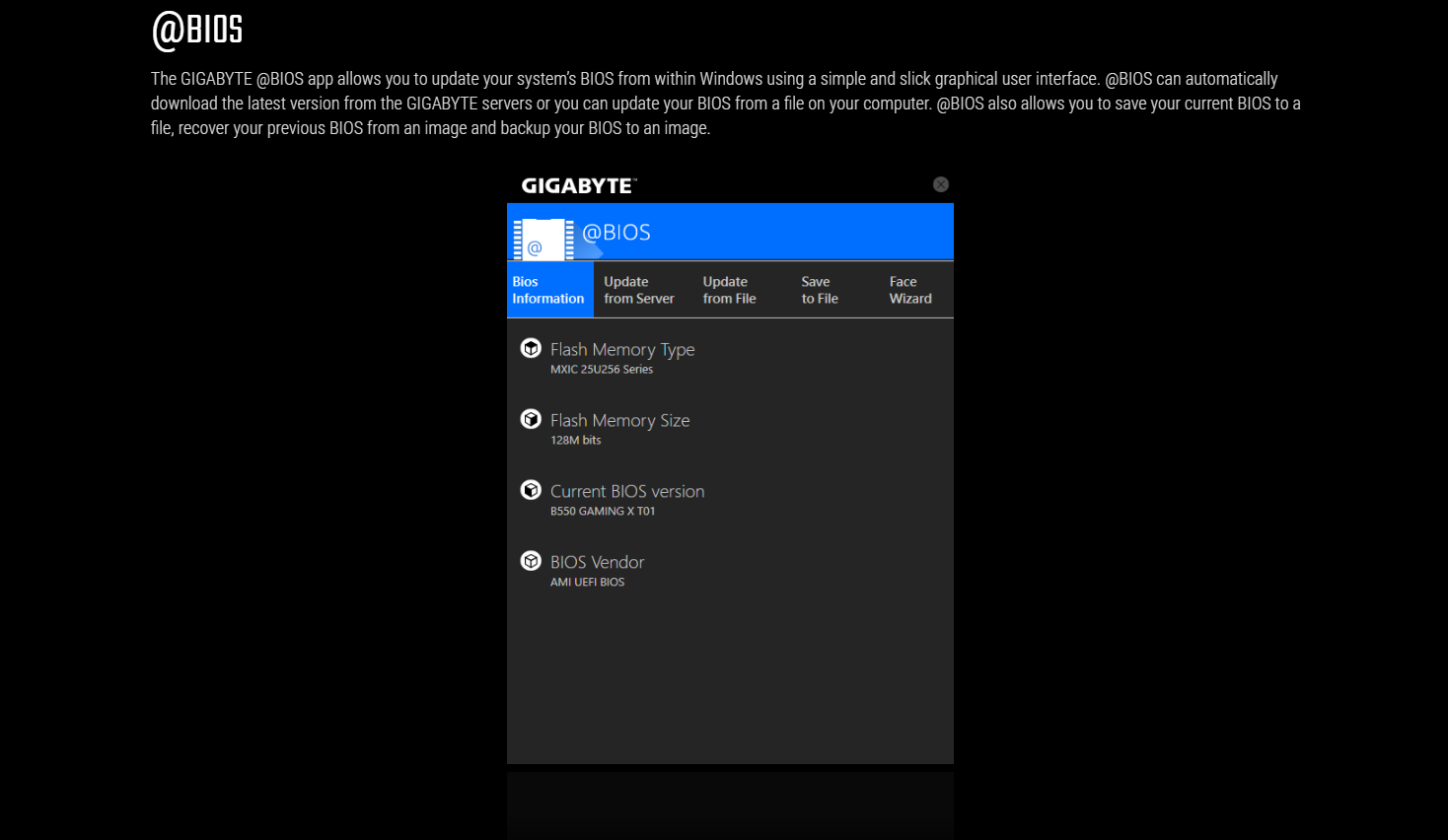Open the Face Wizard tab

[910, 290]
